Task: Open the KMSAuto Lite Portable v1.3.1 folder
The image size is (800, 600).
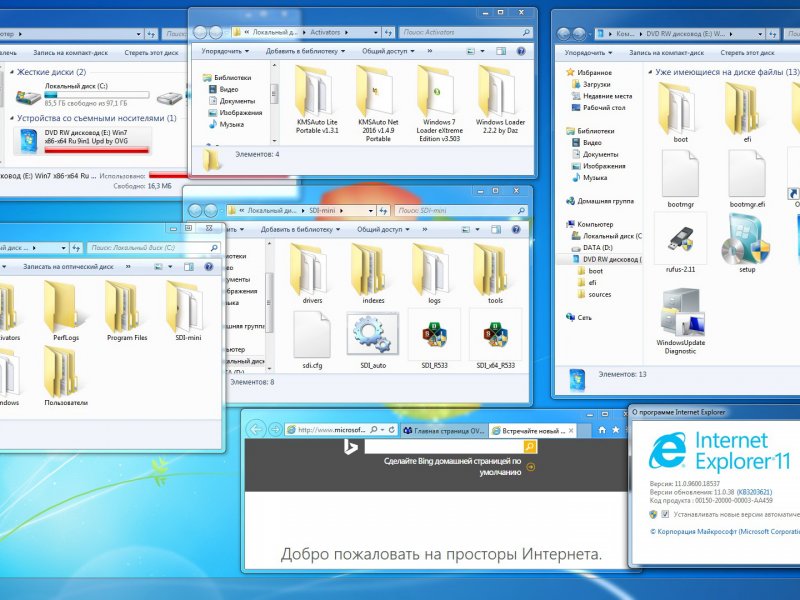Action: 317,101
